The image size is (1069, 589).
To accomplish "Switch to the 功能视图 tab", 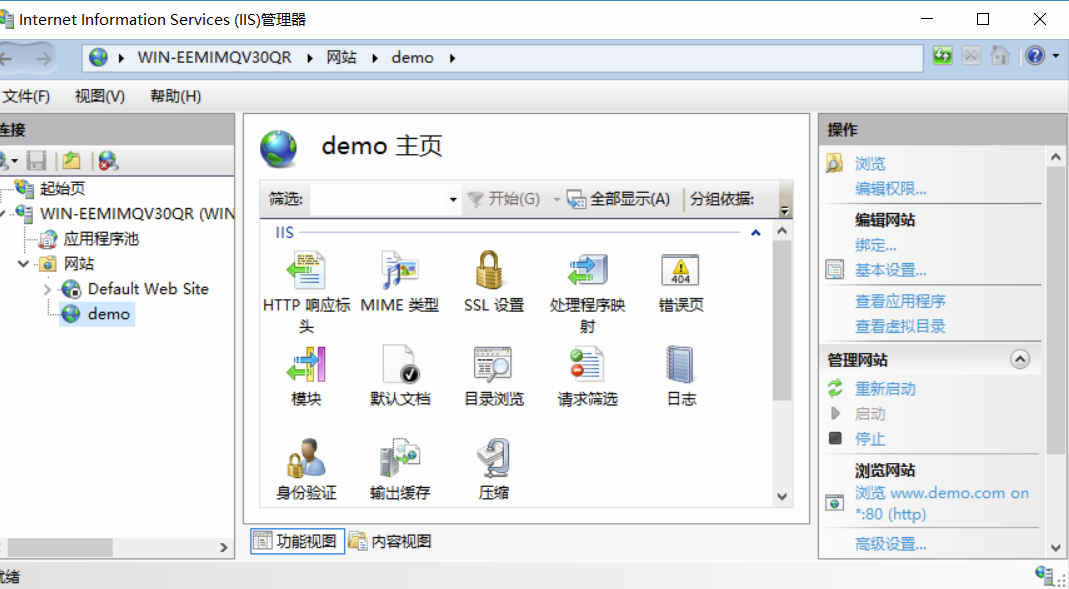I will 297,541.
